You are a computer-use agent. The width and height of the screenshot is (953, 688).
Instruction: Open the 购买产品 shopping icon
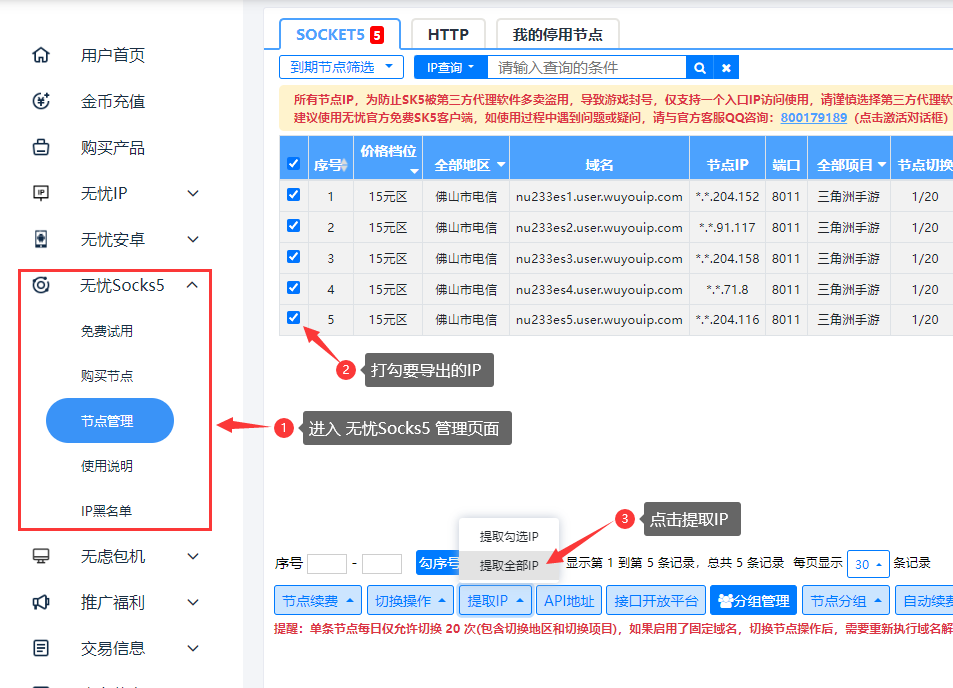40,147
